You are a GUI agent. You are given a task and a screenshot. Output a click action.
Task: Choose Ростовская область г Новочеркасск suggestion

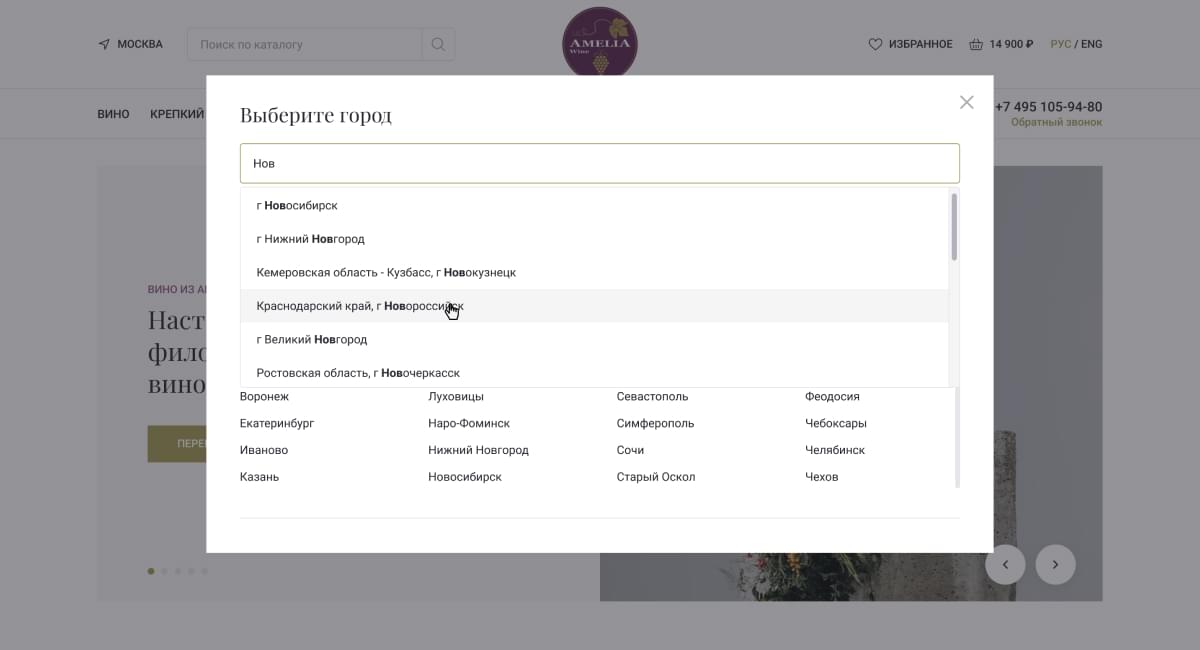pos(594,373)
